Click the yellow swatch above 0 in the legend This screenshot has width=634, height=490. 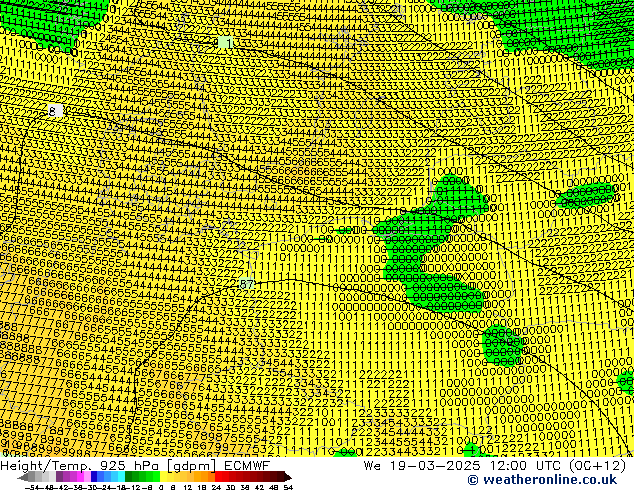click(x=163, y=477)
